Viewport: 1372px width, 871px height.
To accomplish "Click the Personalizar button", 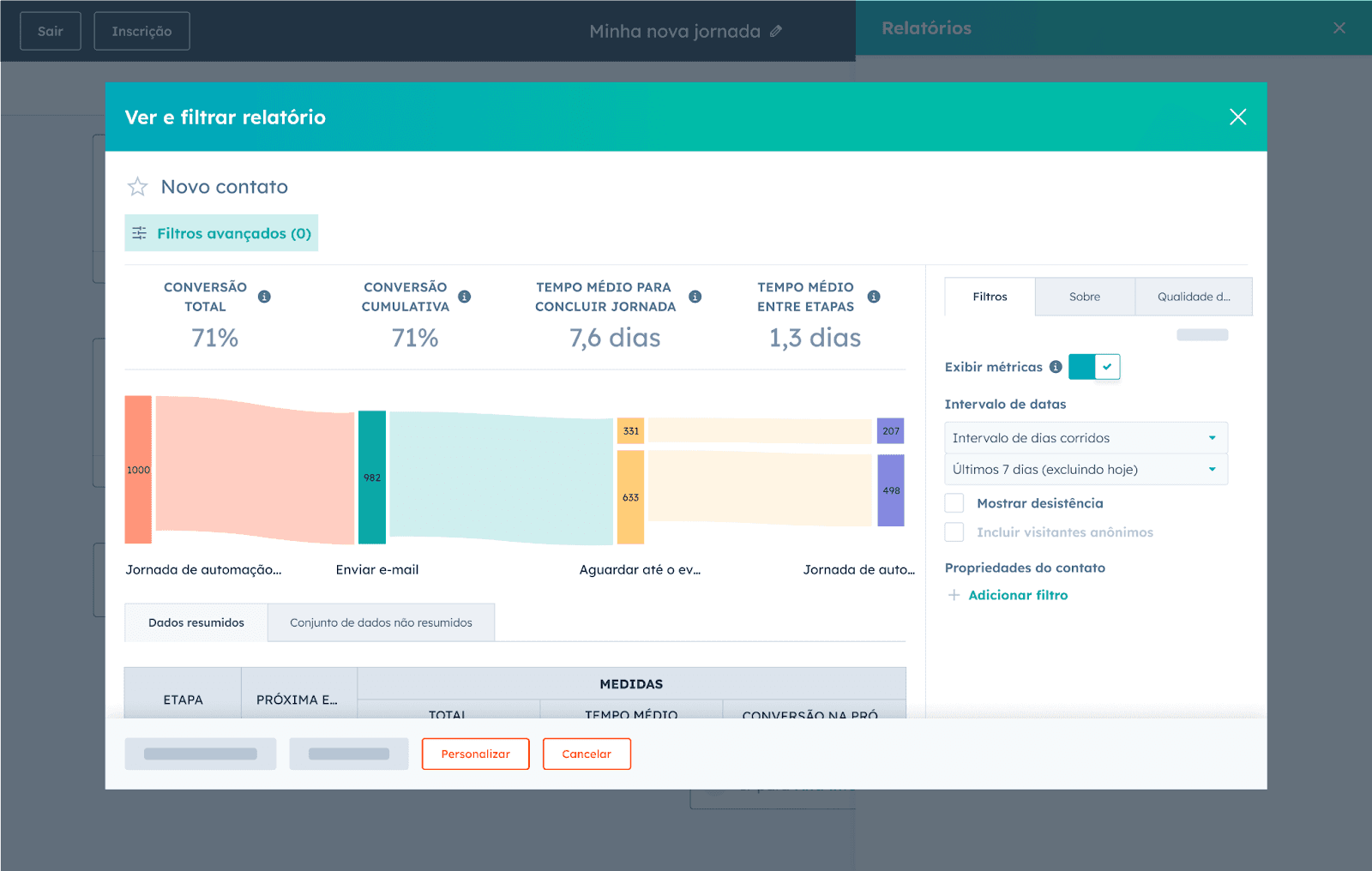I will click(475, 754).
